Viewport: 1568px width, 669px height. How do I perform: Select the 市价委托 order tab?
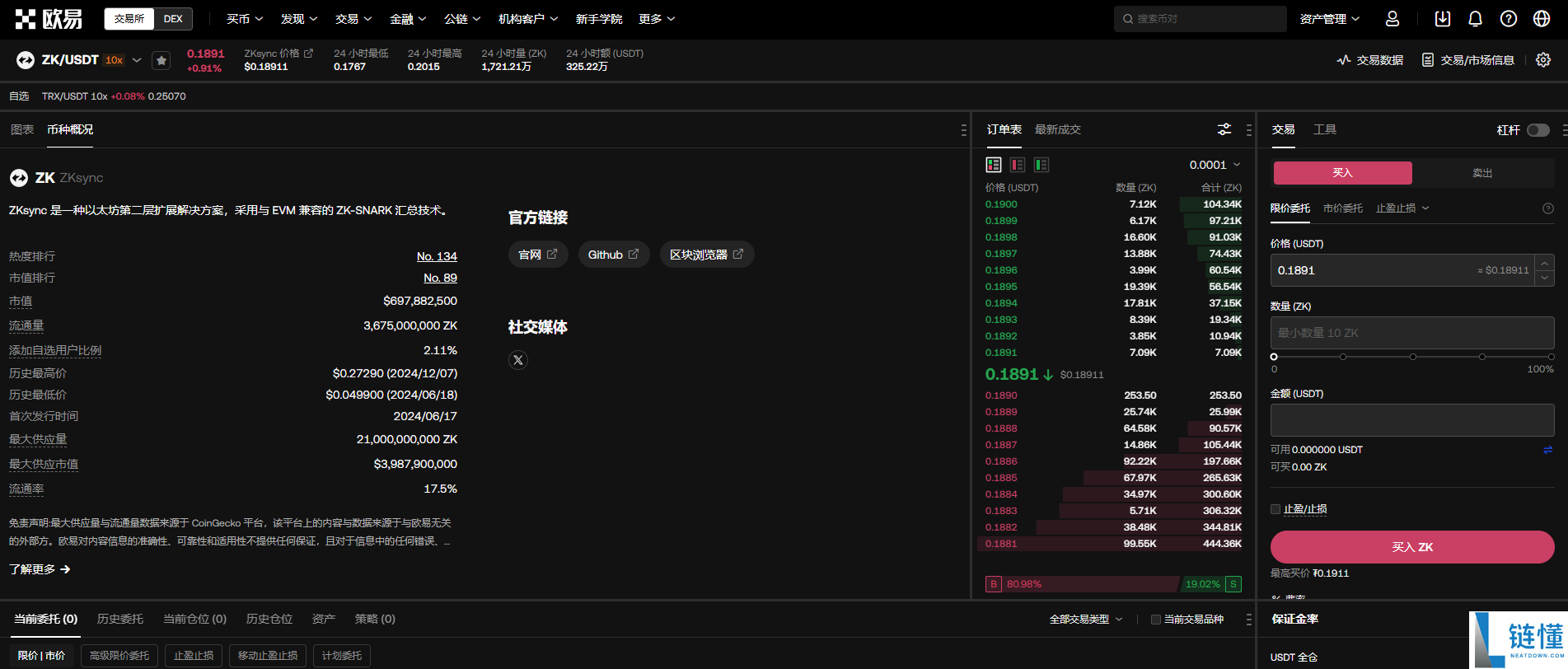point(1343,208)
